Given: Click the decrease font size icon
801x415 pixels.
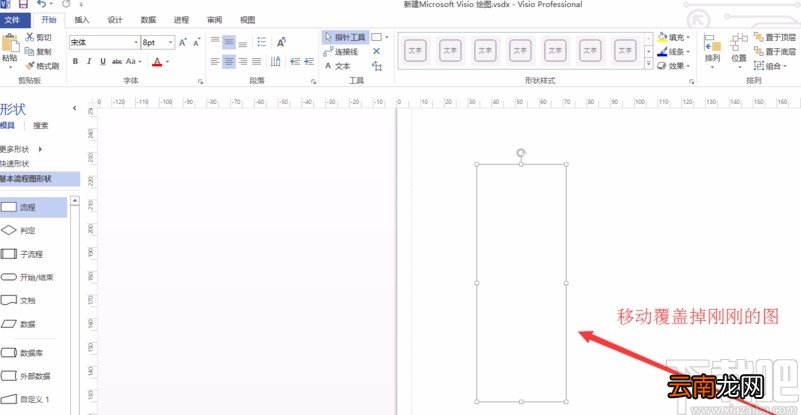Looking at the screenshot, I should [197, 42].
